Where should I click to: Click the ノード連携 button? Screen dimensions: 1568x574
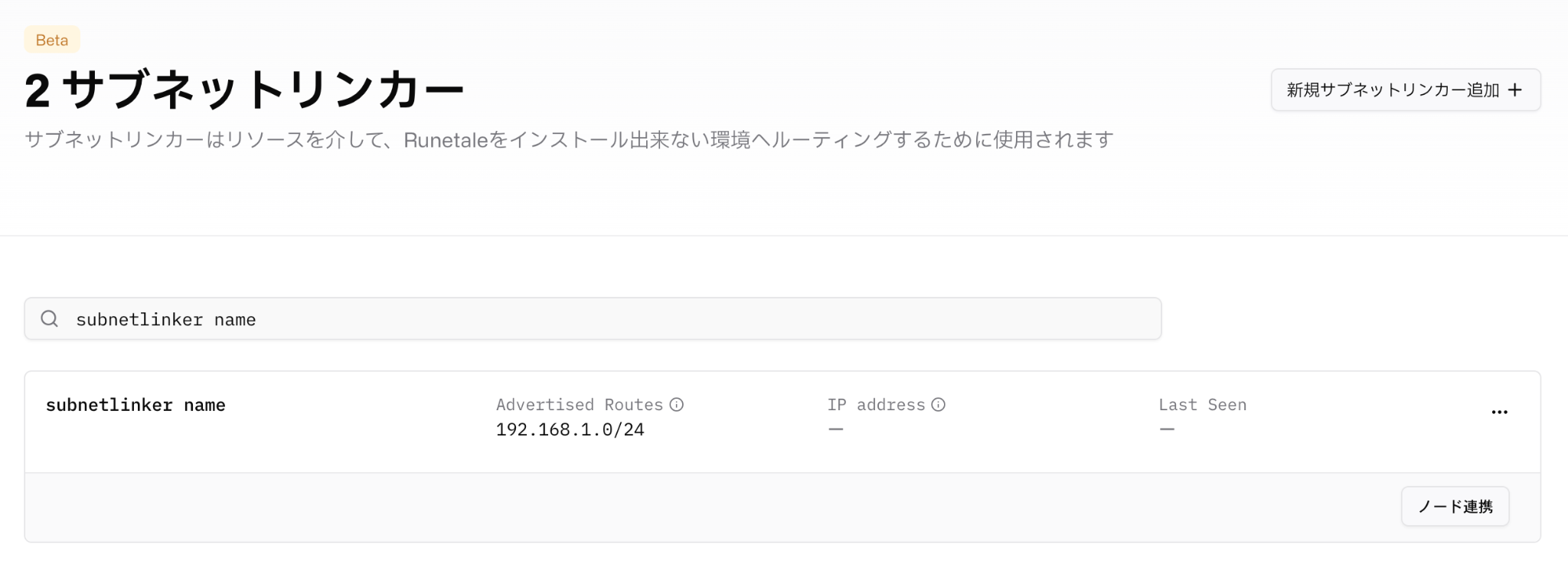(x=1455, y=507)
